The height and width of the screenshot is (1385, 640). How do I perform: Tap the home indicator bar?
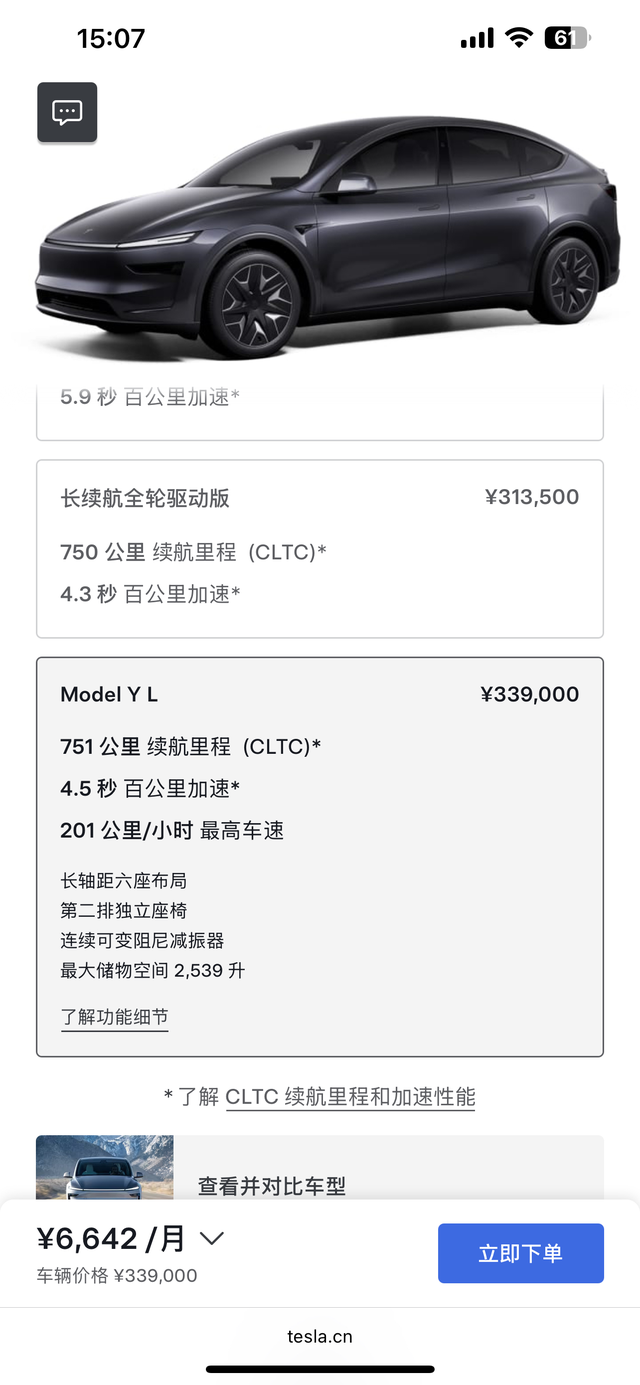(x=320, y=1369)
